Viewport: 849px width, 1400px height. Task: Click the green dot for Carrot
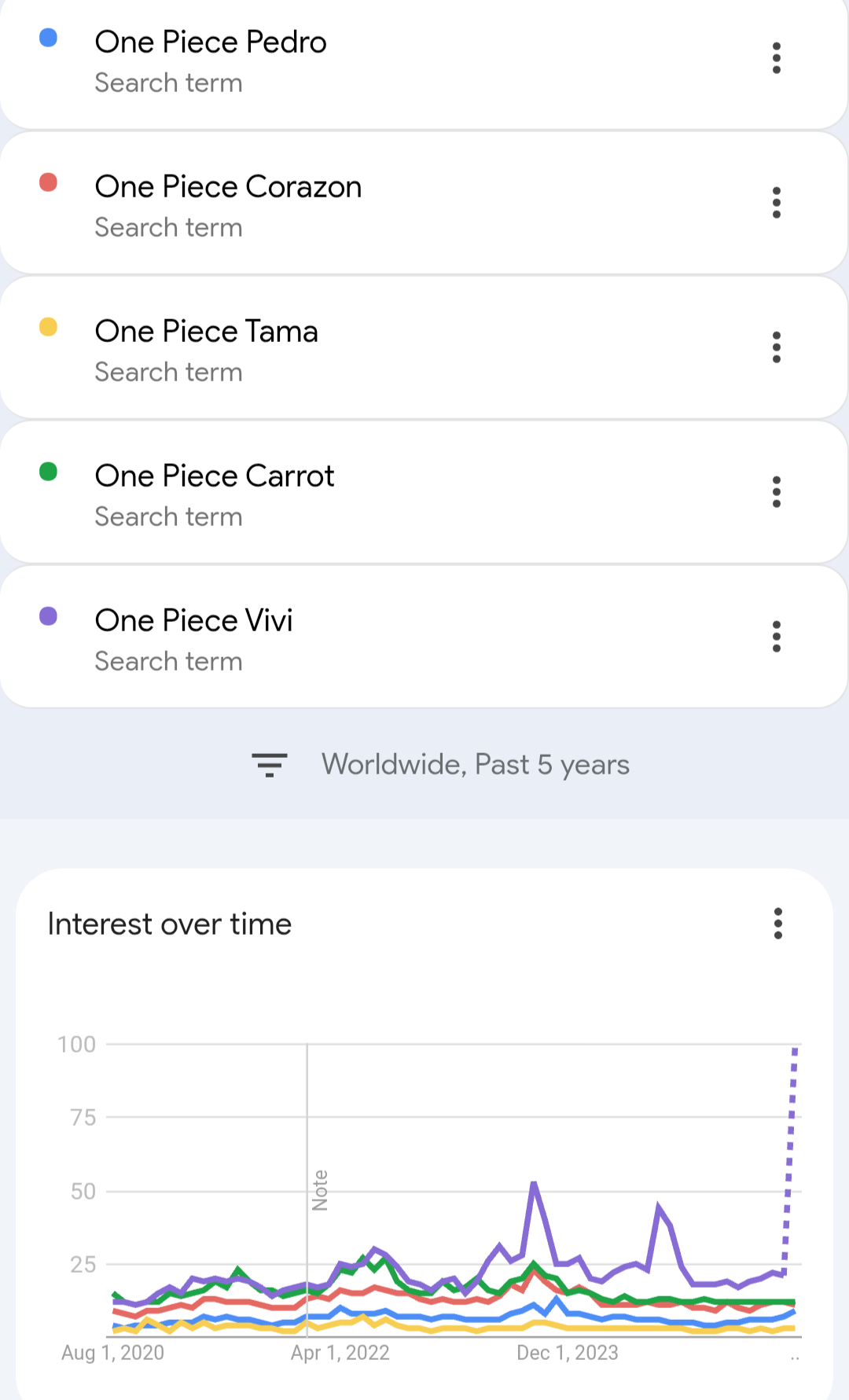pyautogui.click(x=49, y=472)
